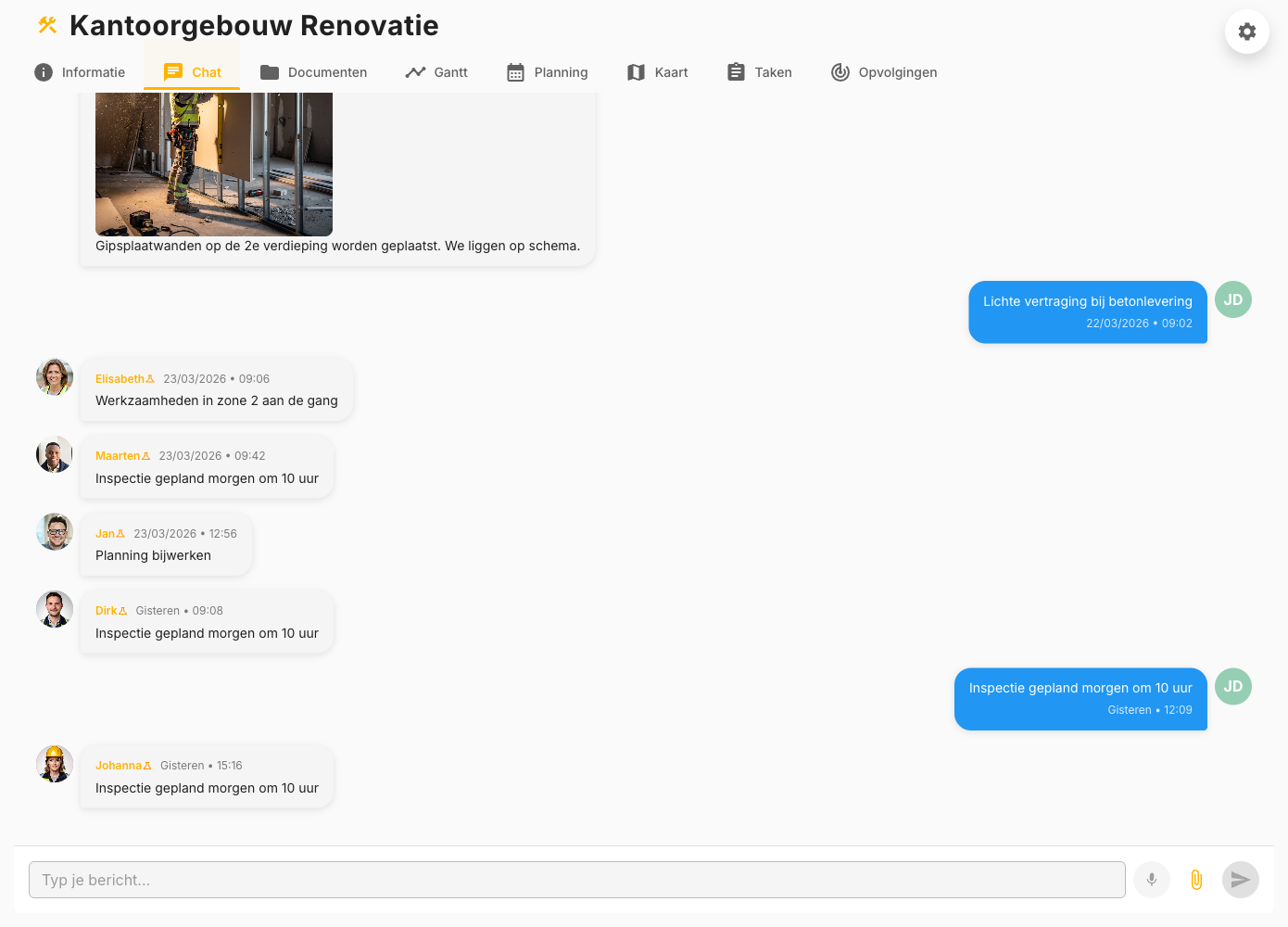Send a message with the arrow icon
The height and width of the screenshot is (927, 1288).
(x=1240, y=879)
